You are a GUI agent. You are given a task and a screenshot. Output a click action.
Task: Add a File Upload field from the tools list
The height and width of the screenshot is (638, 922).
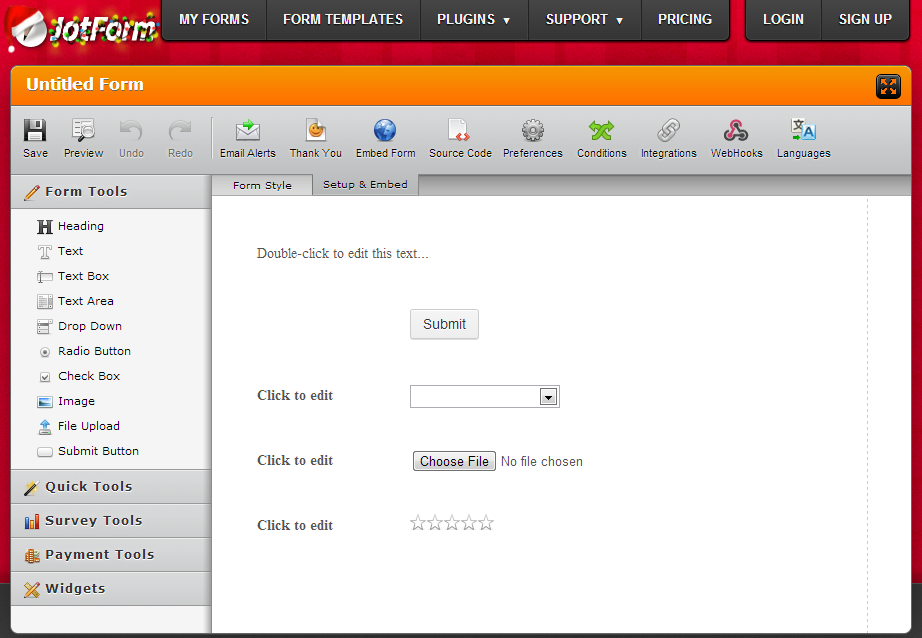78,426
